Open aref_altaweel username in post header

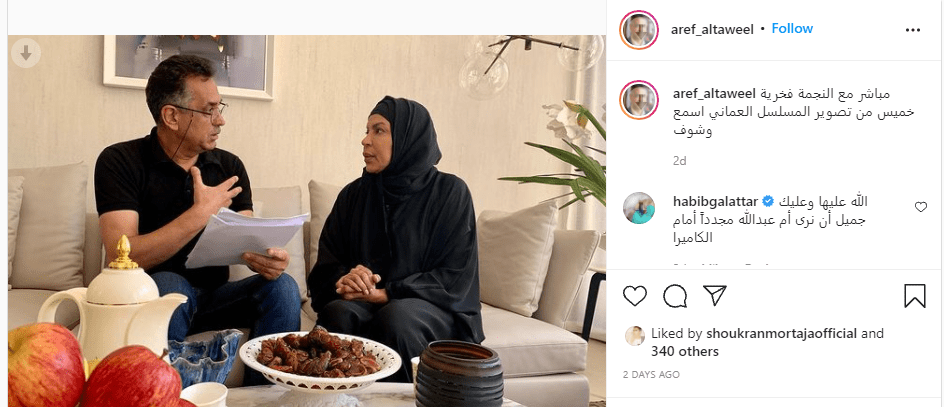712,29
